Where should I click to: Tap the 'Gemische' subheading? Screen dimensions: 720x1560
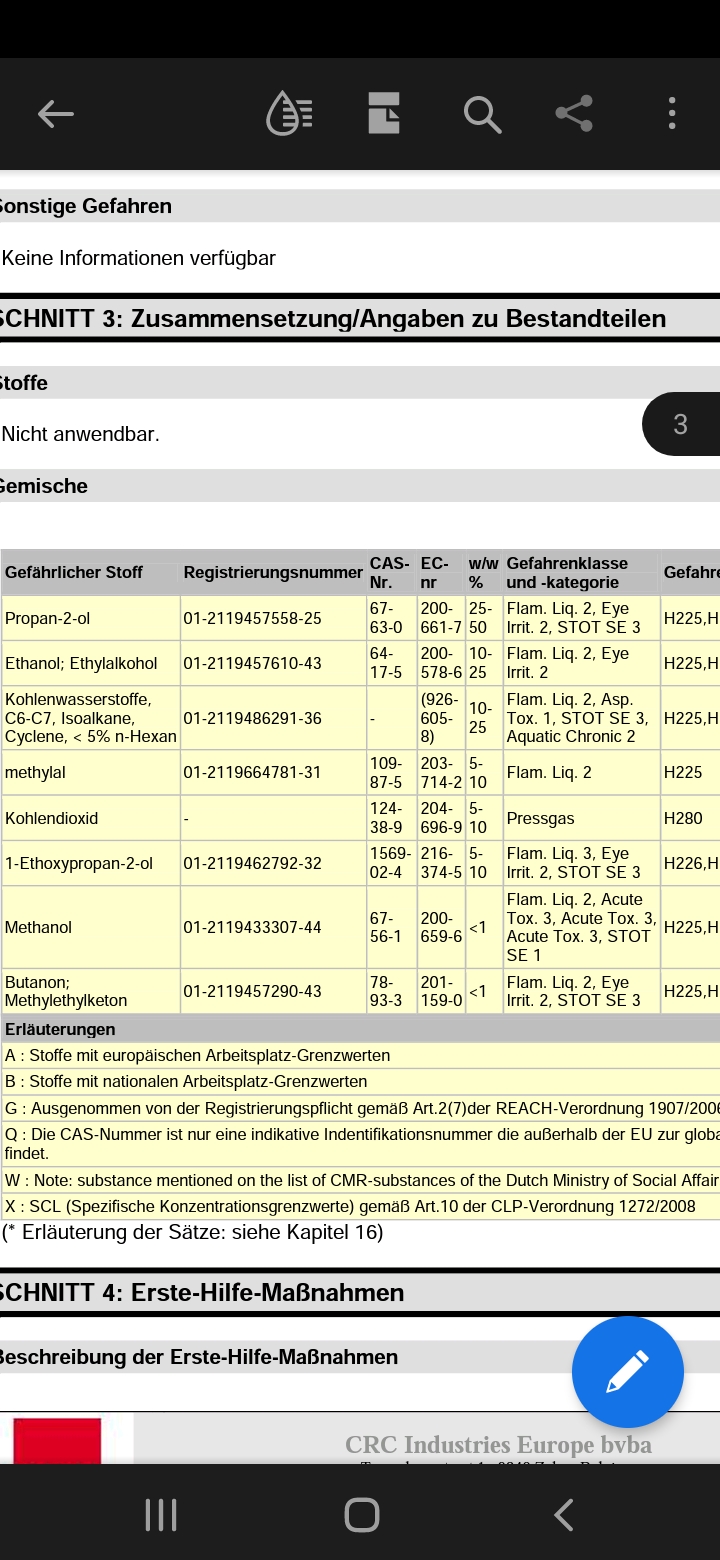tap(44, 486)
